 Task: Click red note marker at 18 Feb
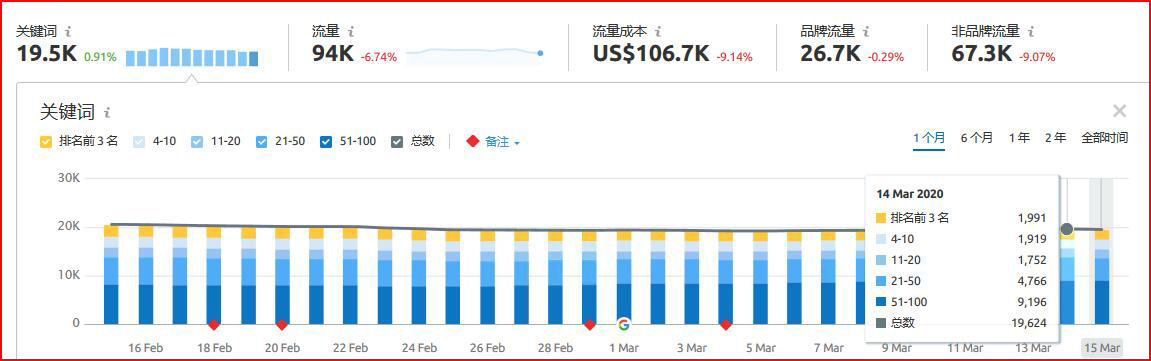pyautogui.click(x=214, y=324)
